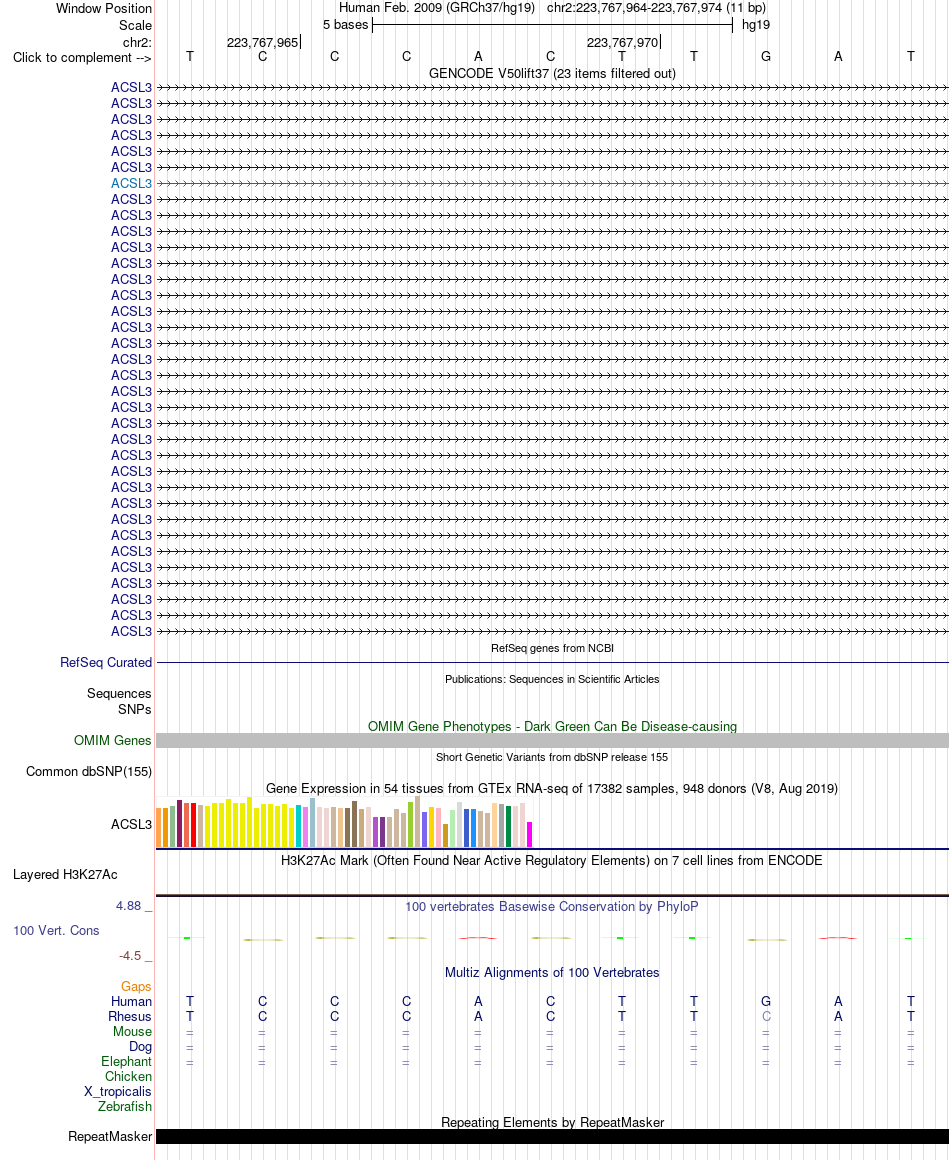Click the faded mismatched C in Rhesus row
The width and height of the screenshot is (950, 1160).
[766, 1016]
